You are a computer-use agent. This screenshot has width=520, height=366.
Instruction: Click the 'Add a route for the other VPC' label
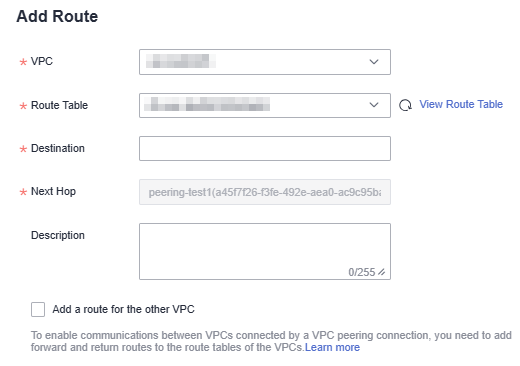tap(123, 309)
